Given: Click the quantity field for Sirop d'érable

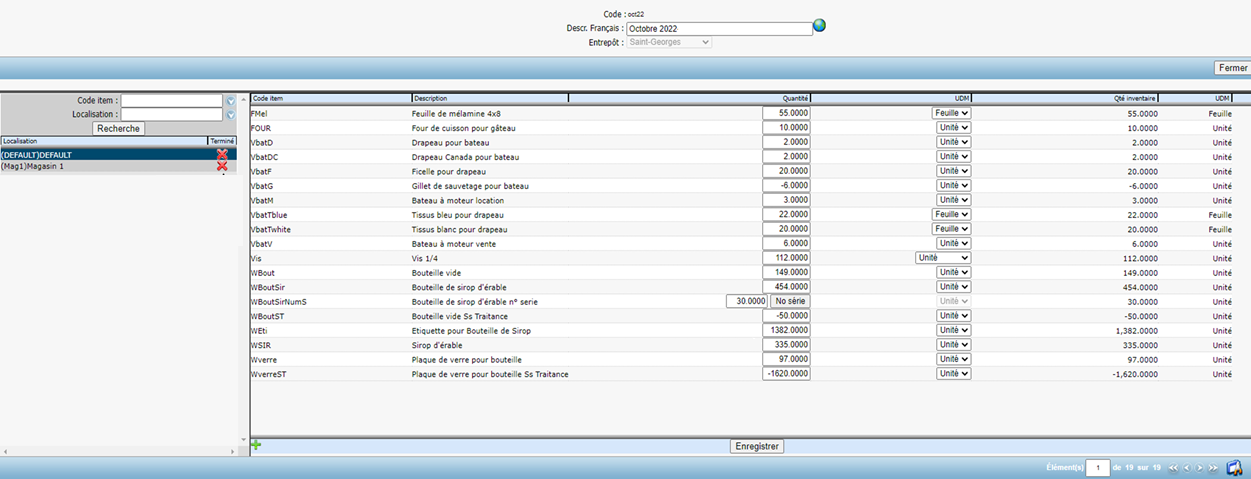Looking at the screenshot, I should click(x=786, y=345).
